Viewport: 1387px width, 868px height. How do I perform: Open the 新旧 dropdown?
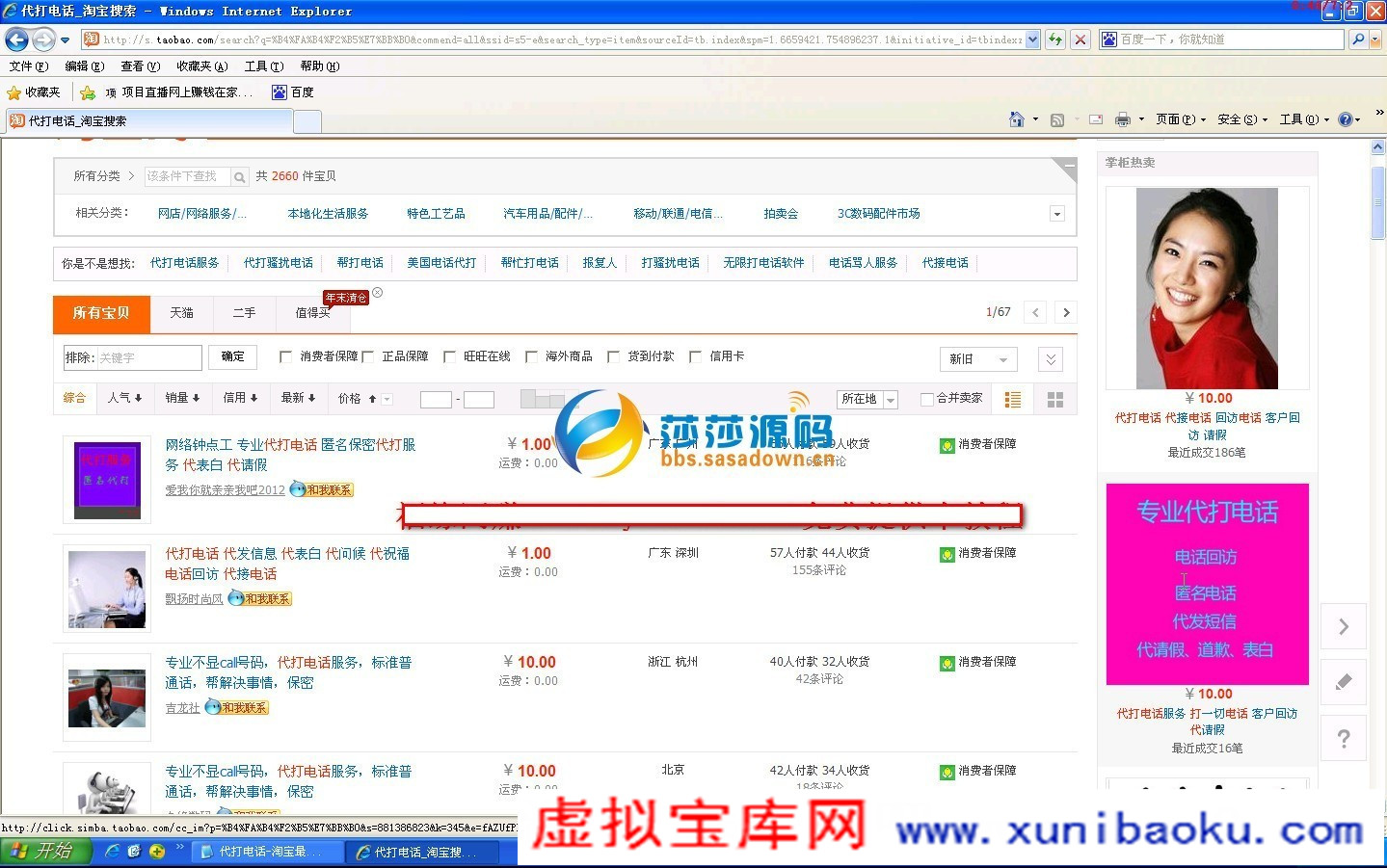(x=977, y=358)
